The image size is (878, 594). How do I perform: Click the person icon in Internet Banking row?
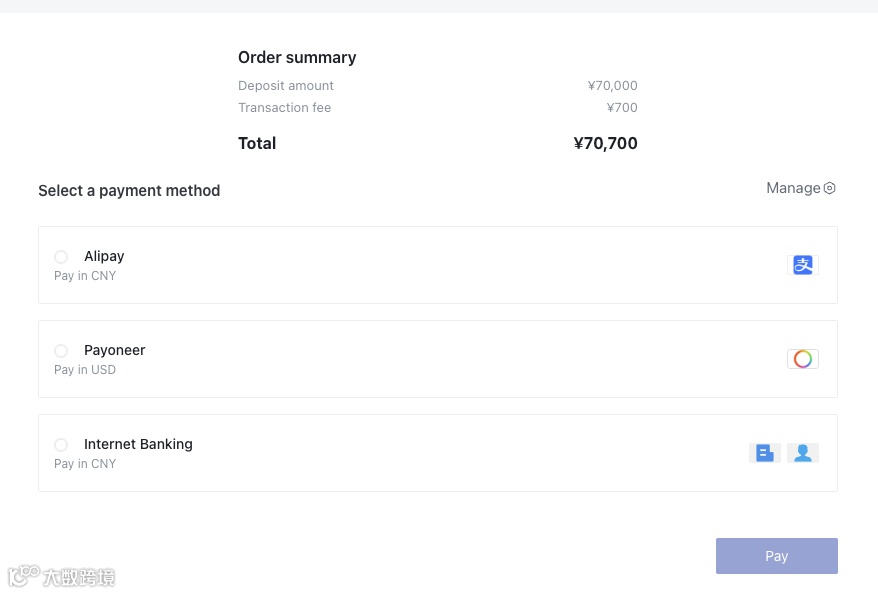point(802,453)
